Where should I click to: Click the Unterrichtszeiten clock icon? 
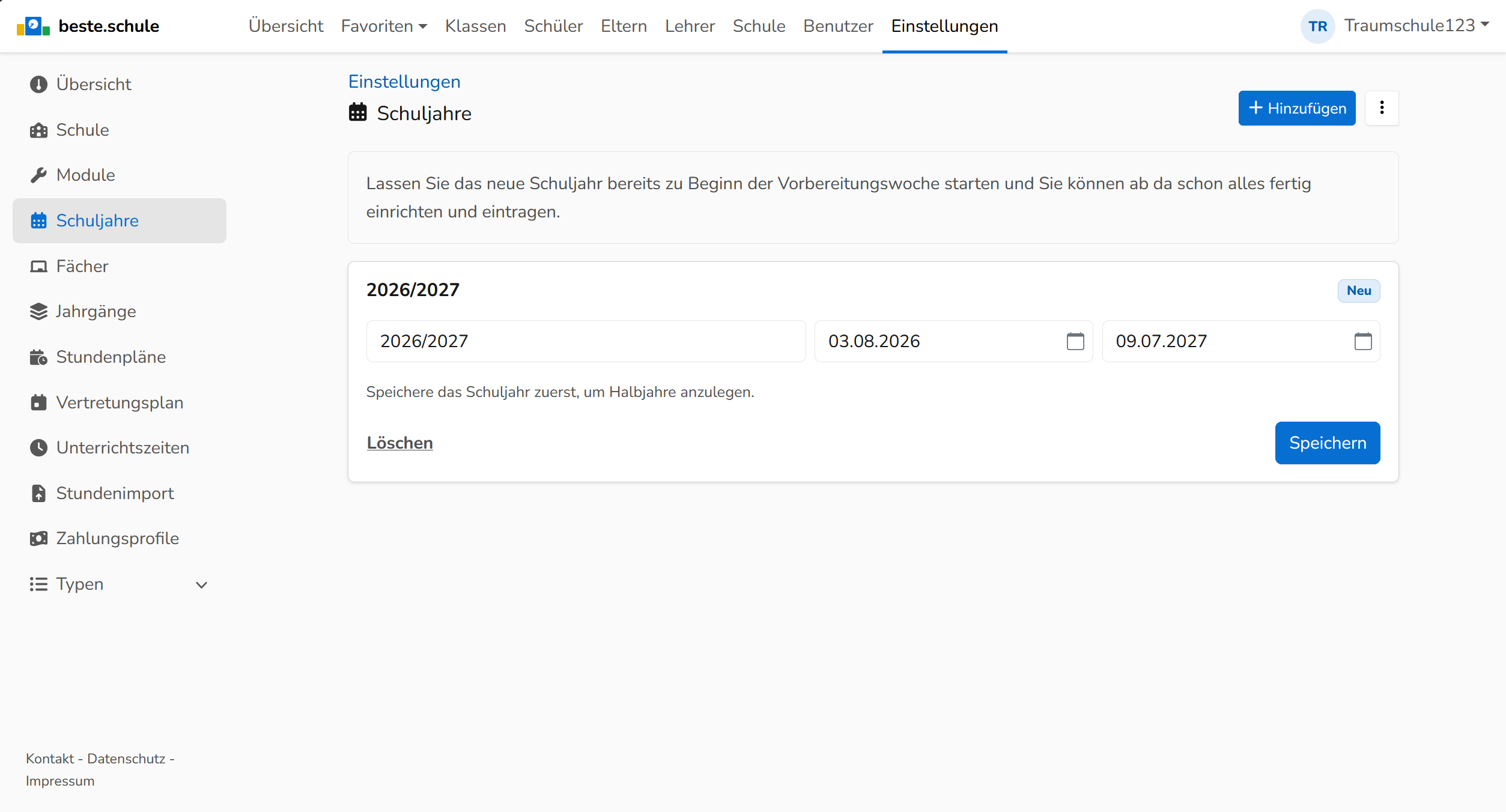click(38, 448)
